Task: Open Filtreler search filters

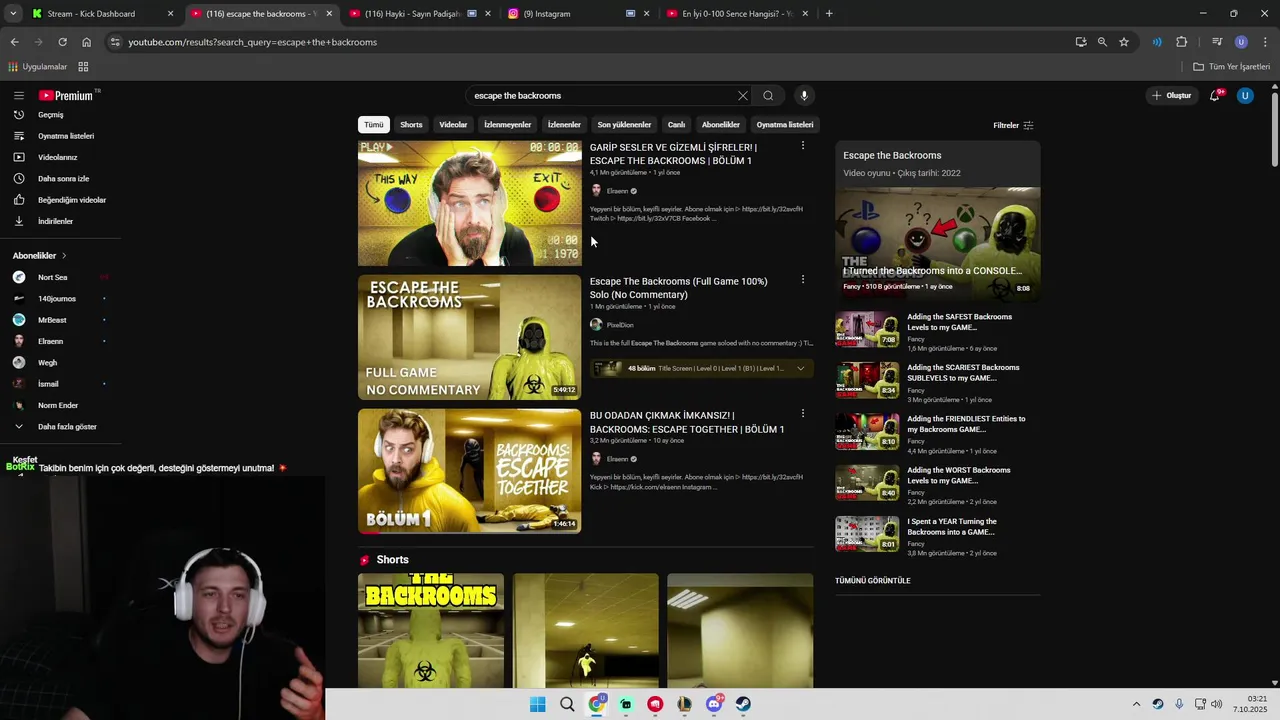Action: tap(1013, 126)
